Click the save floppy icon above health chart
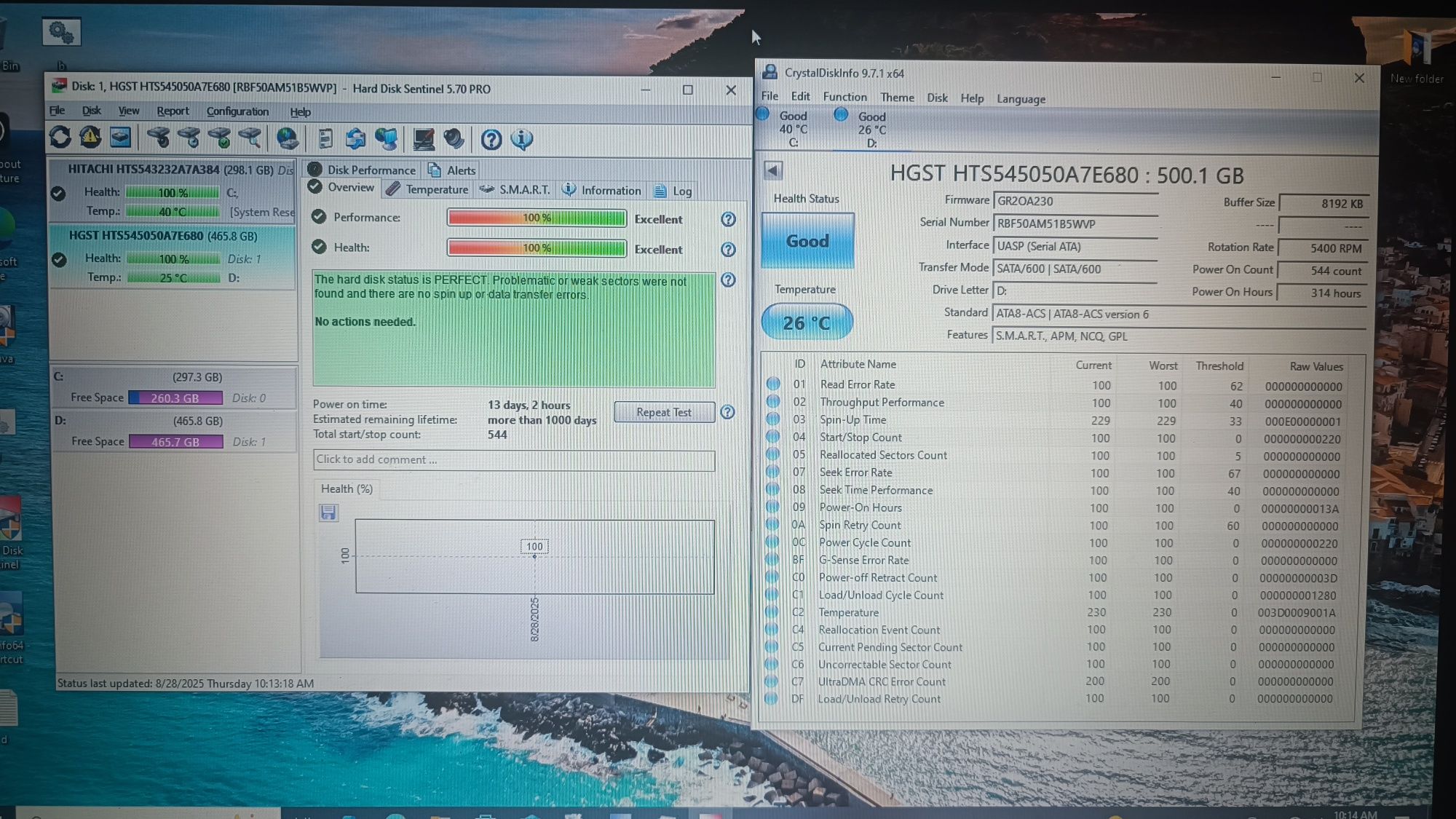Viewport: 1456px width, 819px height. coord(328,513)
